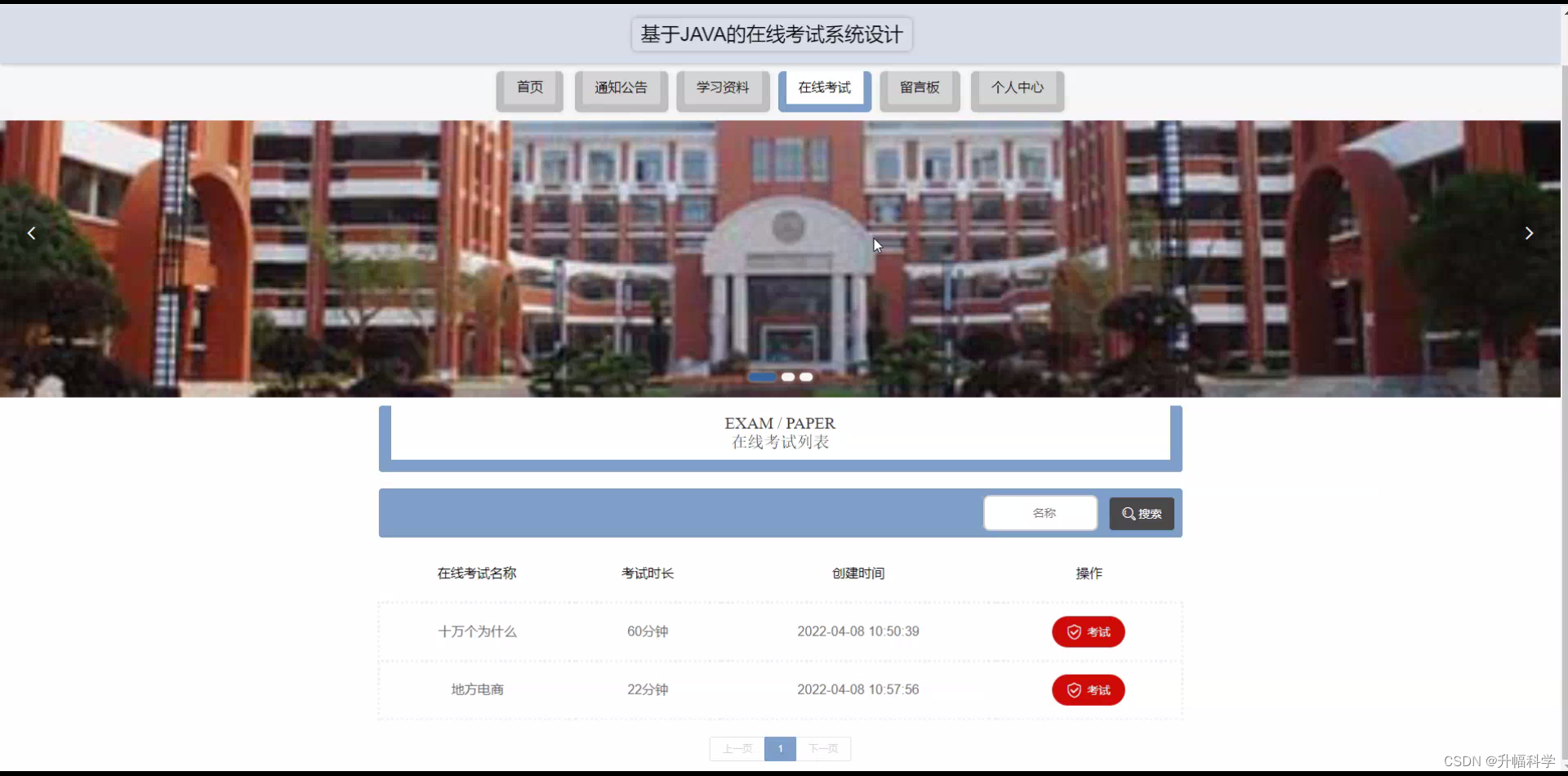Click the 名称 search input field

click(1040, 513)
